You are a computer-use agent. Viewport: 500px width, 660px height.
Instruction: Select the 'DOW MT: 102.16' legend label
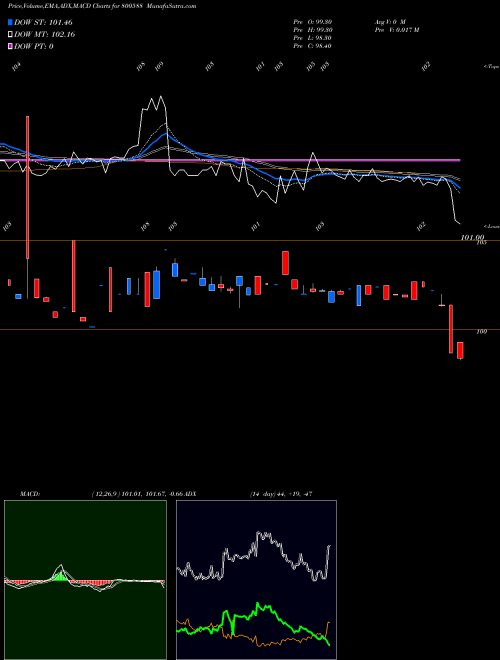(45, 35)
